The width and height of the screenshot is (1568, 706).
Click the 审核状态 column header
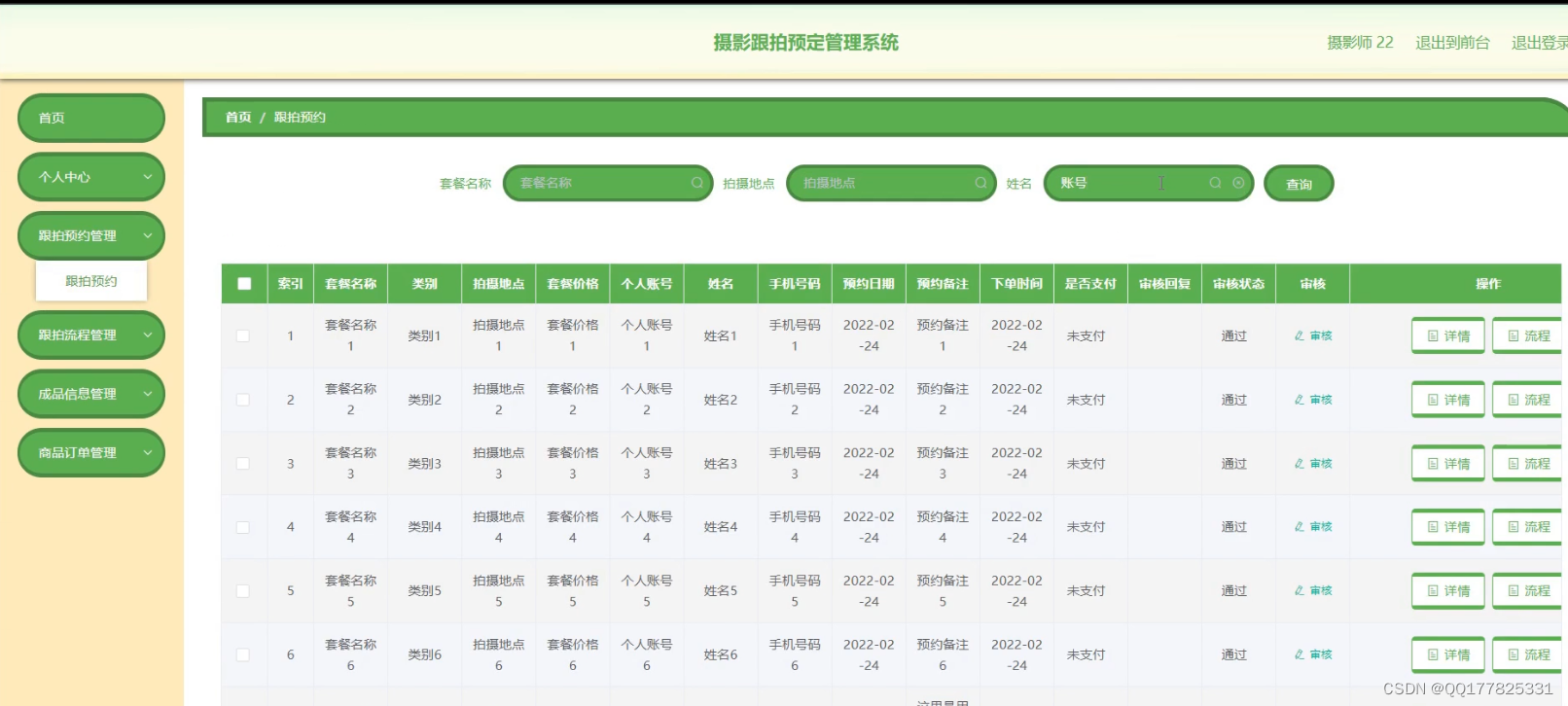(1238, 284)
